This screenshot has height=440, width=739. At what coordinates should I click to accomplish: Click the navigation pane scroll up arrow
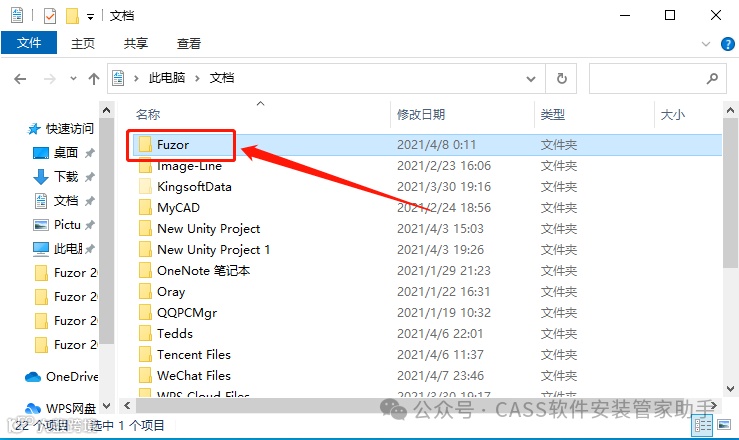107,110
